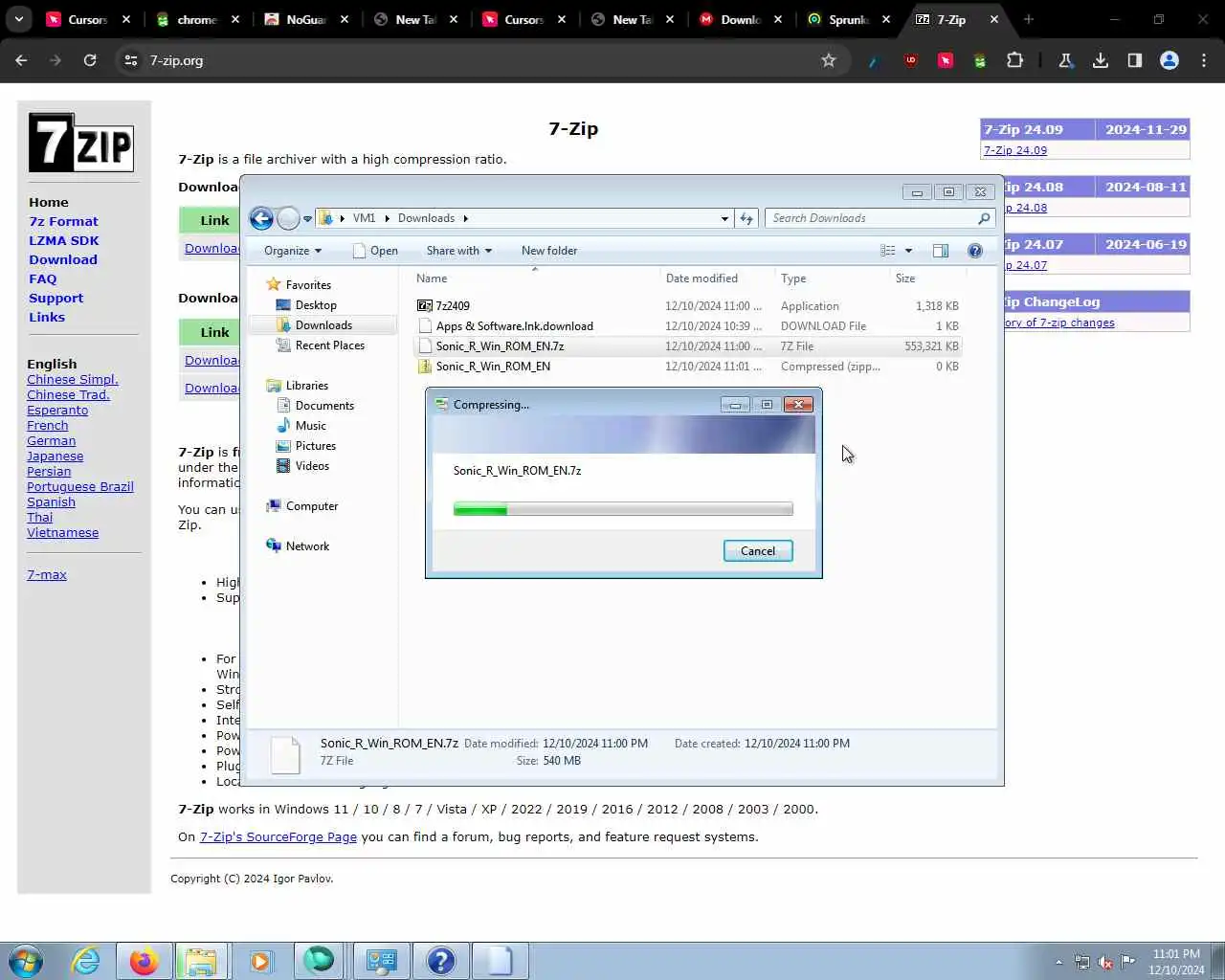Click the compression progress bar
1225x980 pixels.
[x=623, y=509]
